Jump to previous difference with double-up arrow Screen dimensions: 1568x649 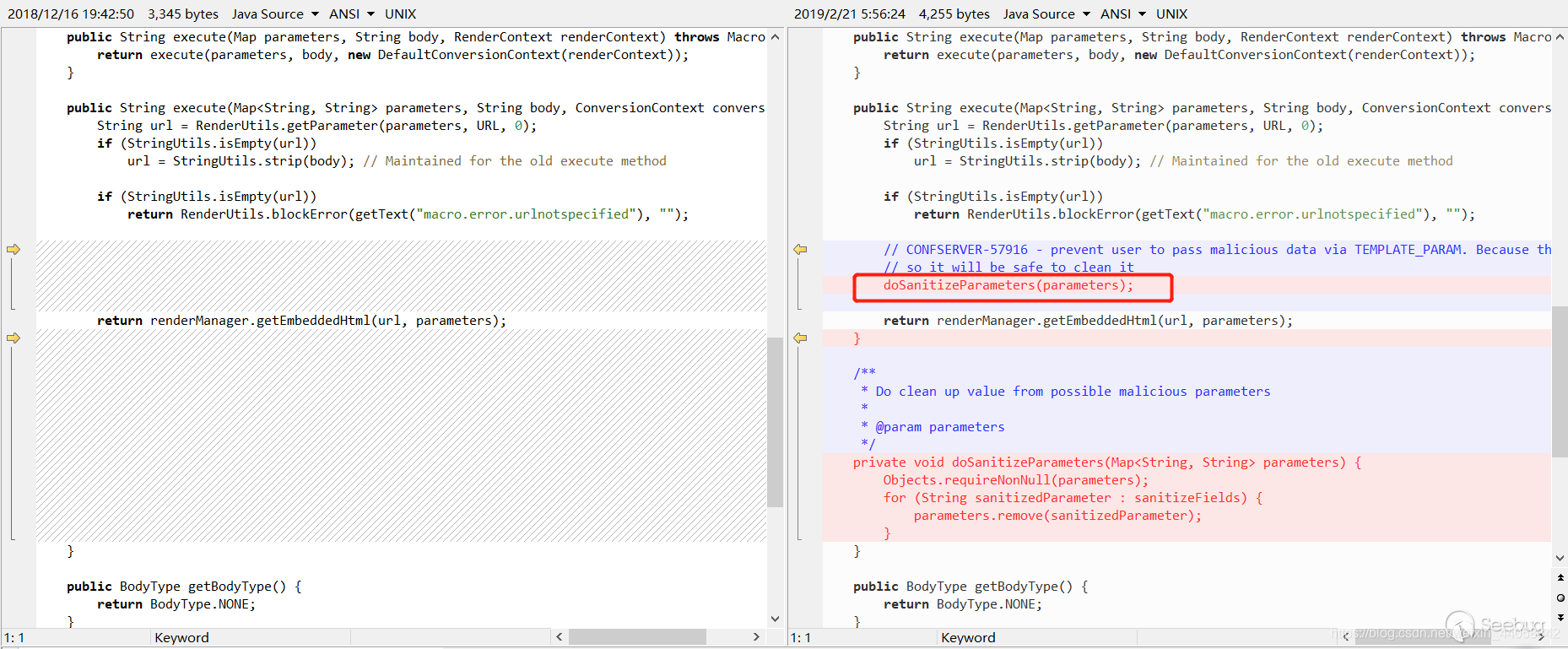point(1560,577)
